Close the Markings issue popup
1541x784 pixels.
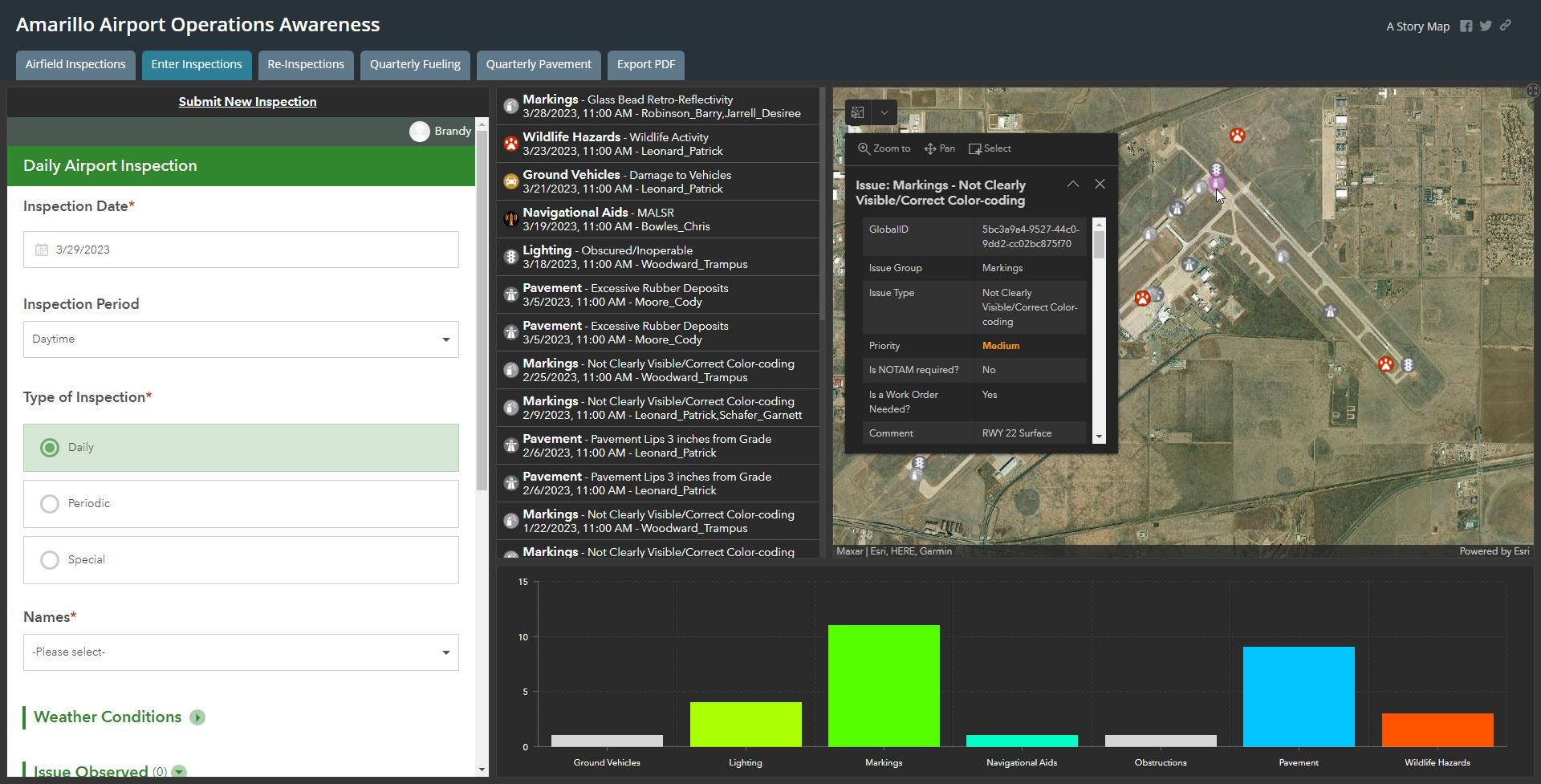[1100, 185]
